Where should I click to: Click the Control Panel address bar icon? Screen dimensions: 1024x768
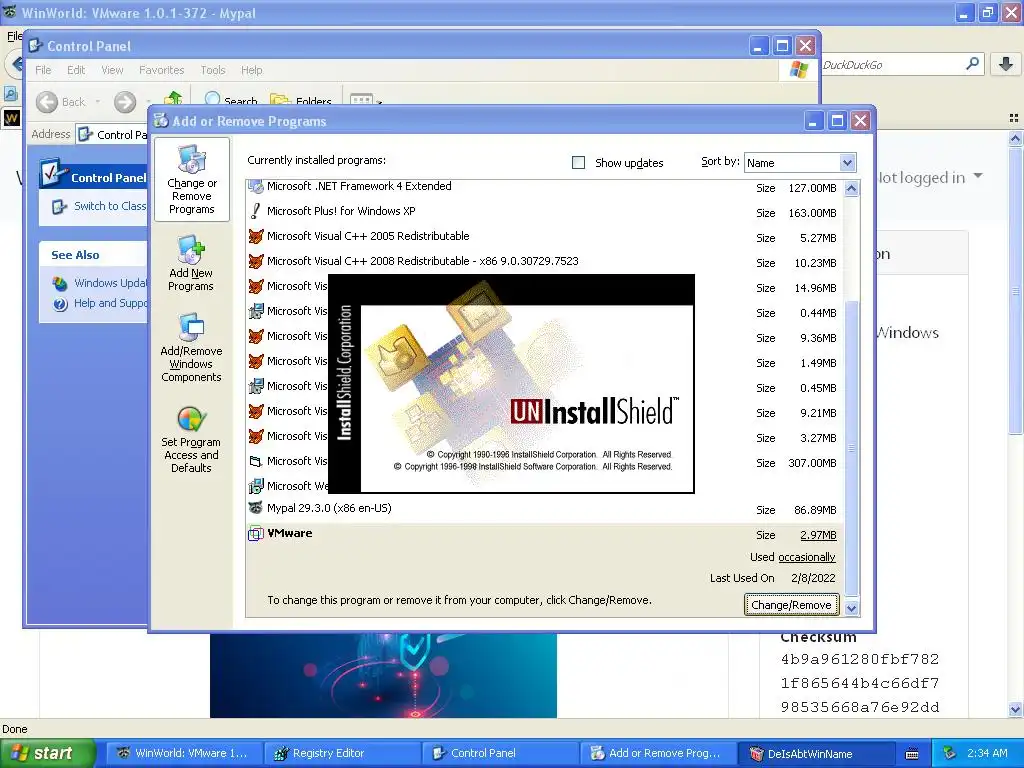pyautogui.click(x=86, y=135)
